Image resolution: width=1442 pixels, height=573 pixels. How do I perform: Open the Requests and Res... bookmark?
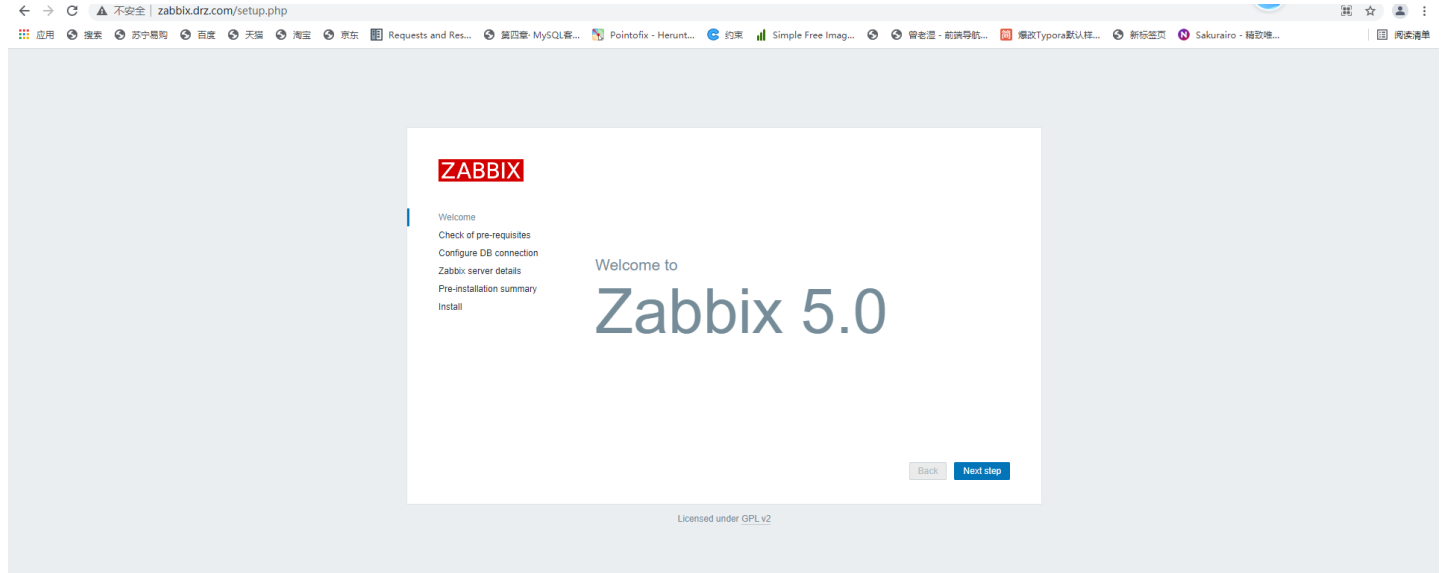[x=421, y=35]
